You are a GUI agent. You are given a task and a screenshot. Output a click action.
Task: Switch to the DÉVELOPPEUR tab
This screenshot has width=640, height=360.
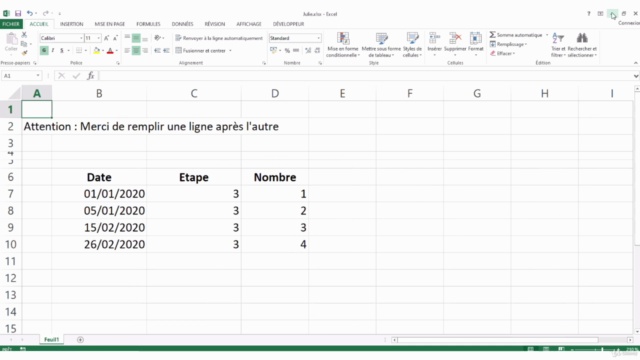(288, 24)
